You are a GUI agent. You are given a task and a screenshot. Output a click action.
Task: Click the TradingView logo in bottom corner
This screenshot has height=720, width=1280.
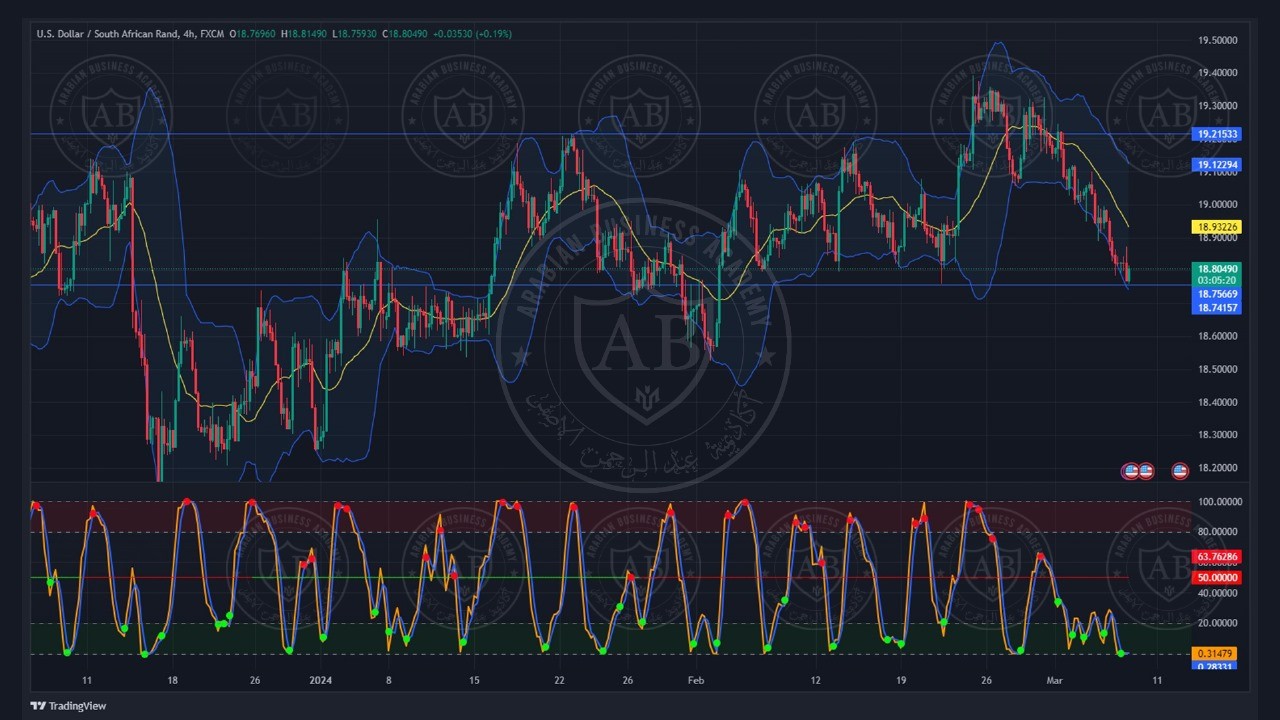[68, 705]
